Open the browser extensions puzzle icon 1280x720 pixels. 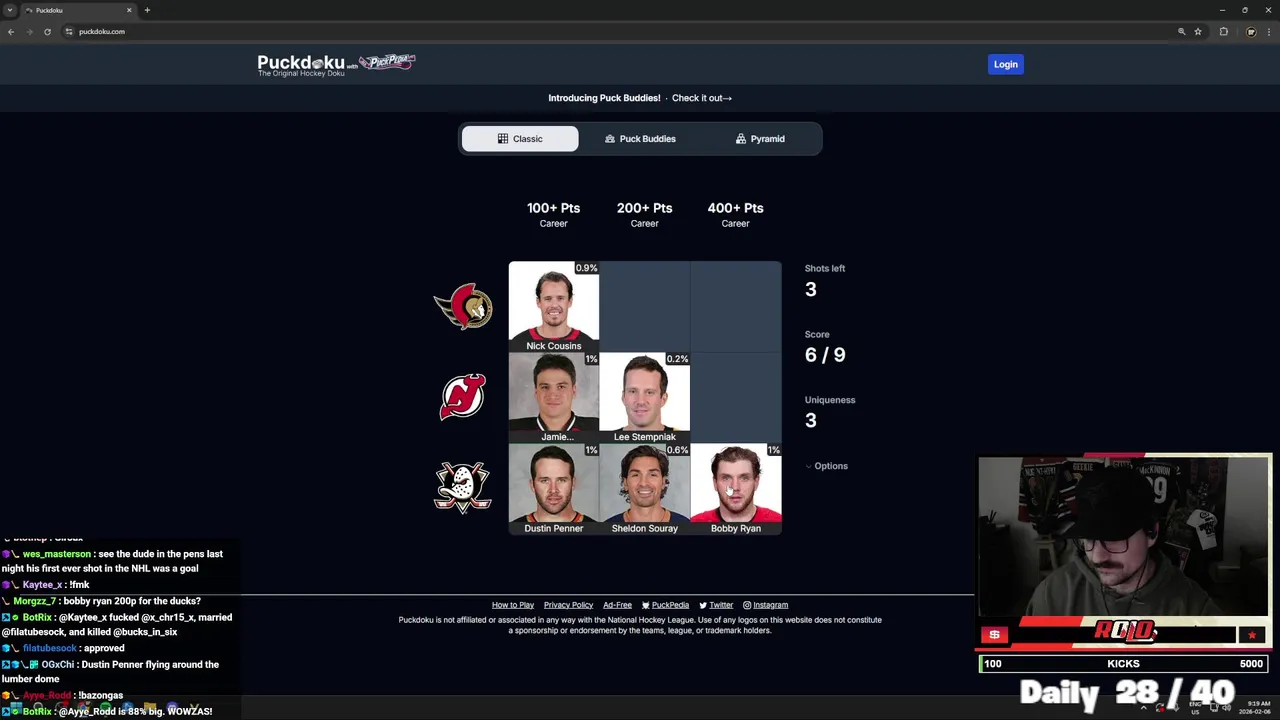coord(1223,31)
